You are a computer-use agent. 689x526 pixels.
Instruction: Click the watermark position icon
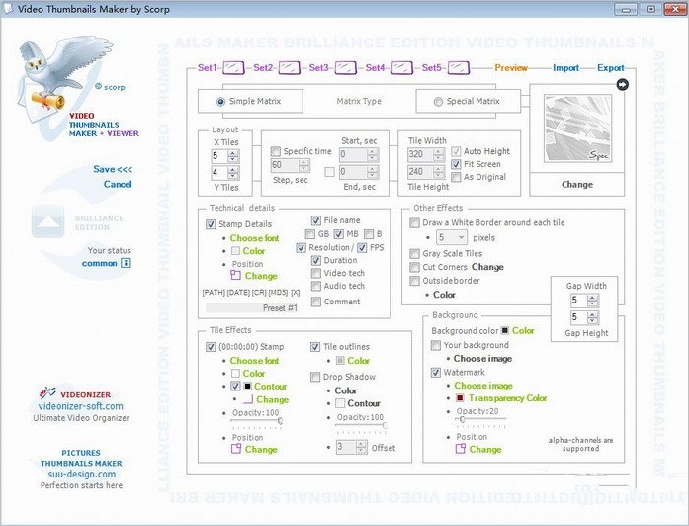pyautogui.click(x=461, y=449)
